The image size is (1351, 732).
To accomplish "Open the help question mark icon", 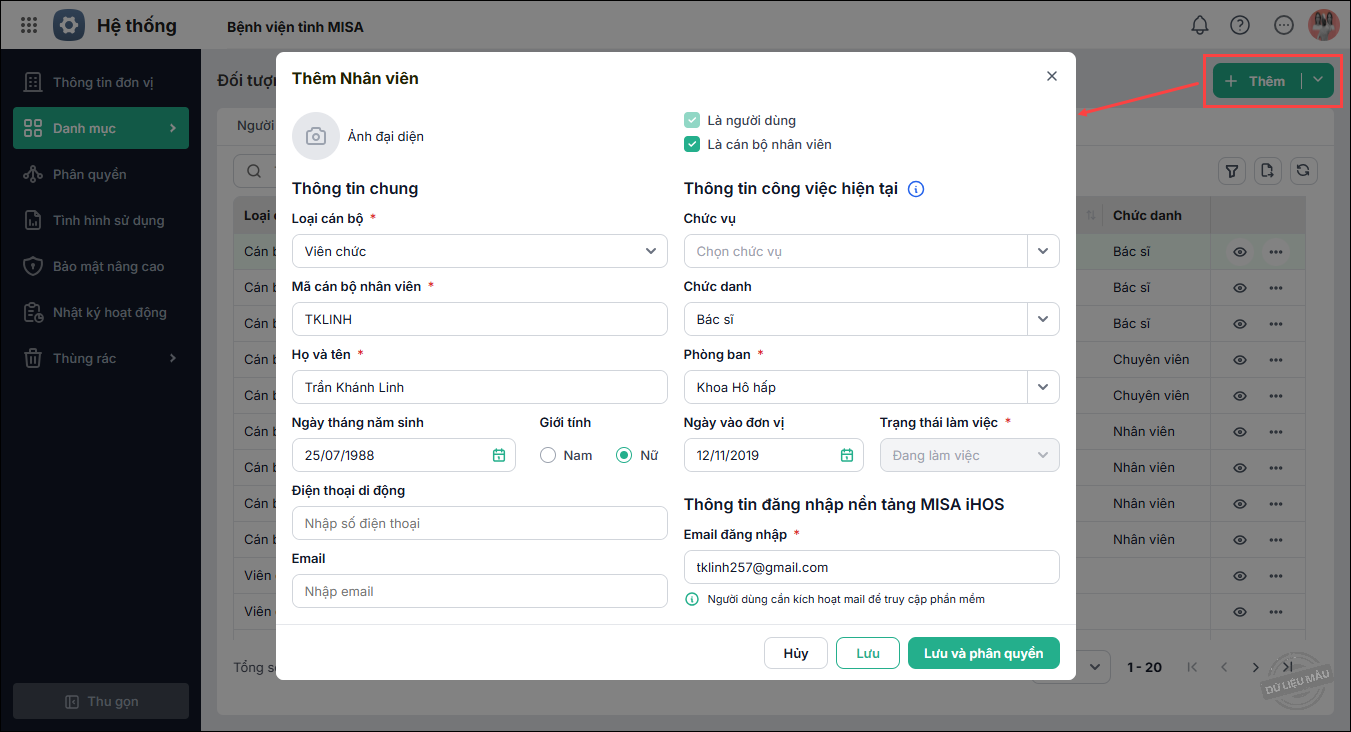I will 1240,25.
